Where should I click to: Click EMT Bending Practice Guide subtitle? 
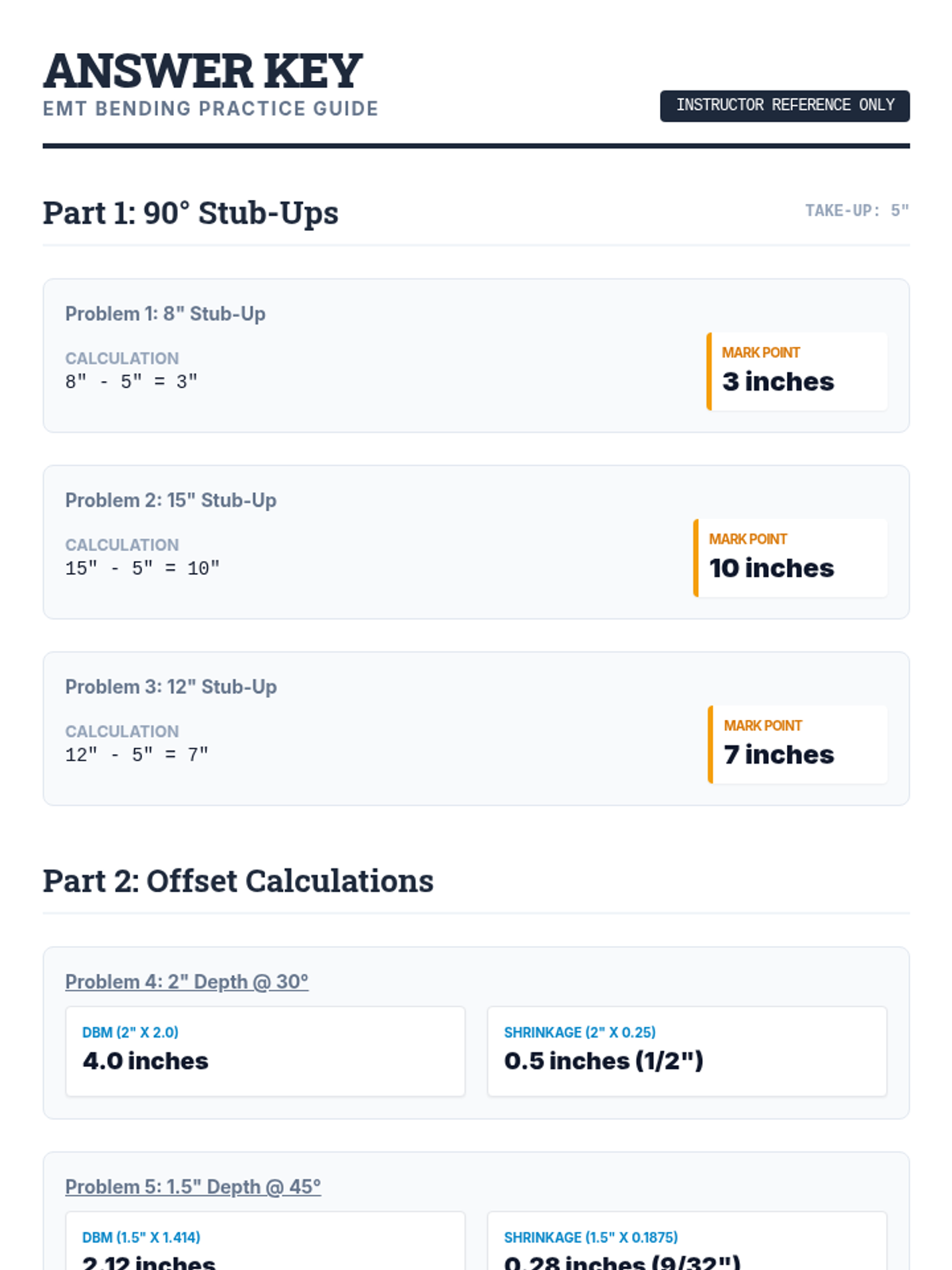point(210,109)
